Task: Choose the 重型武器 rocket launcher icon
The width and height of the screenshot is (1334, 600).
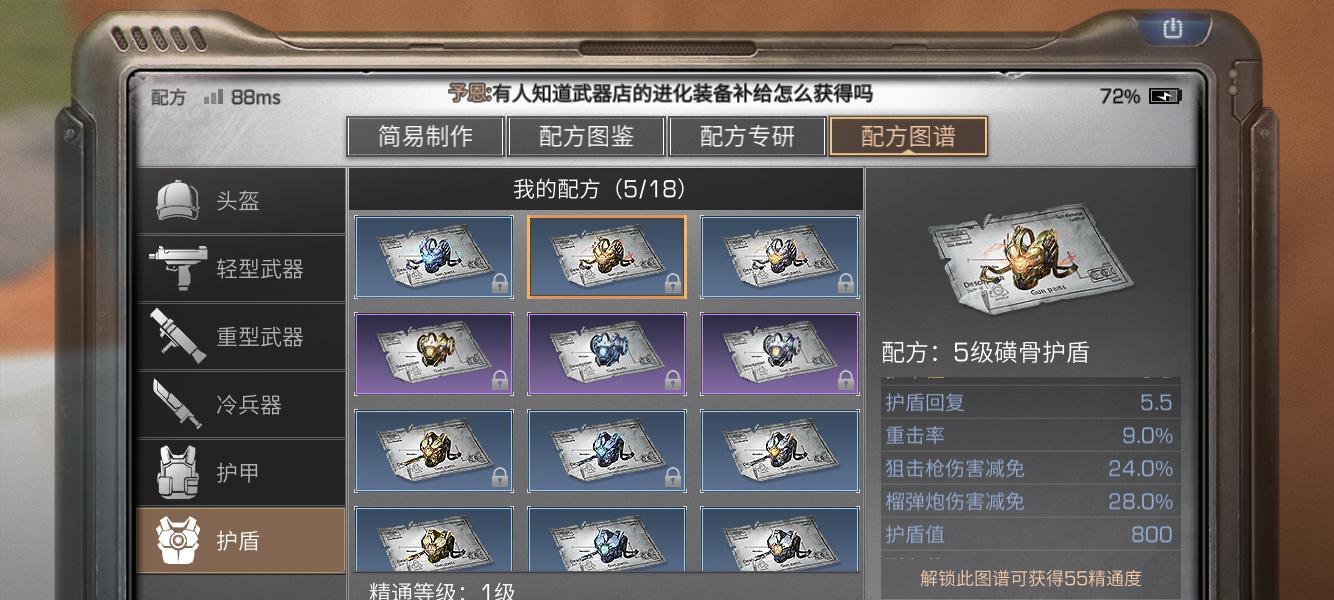Action: 178,337
